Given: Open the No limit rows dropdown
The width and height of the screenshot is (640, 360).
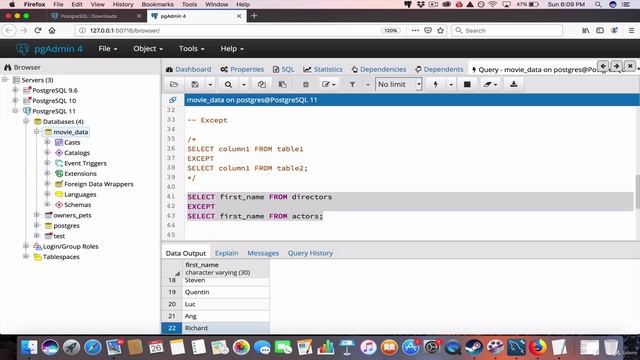Looking at the screenshot, I should pos(398,84).
